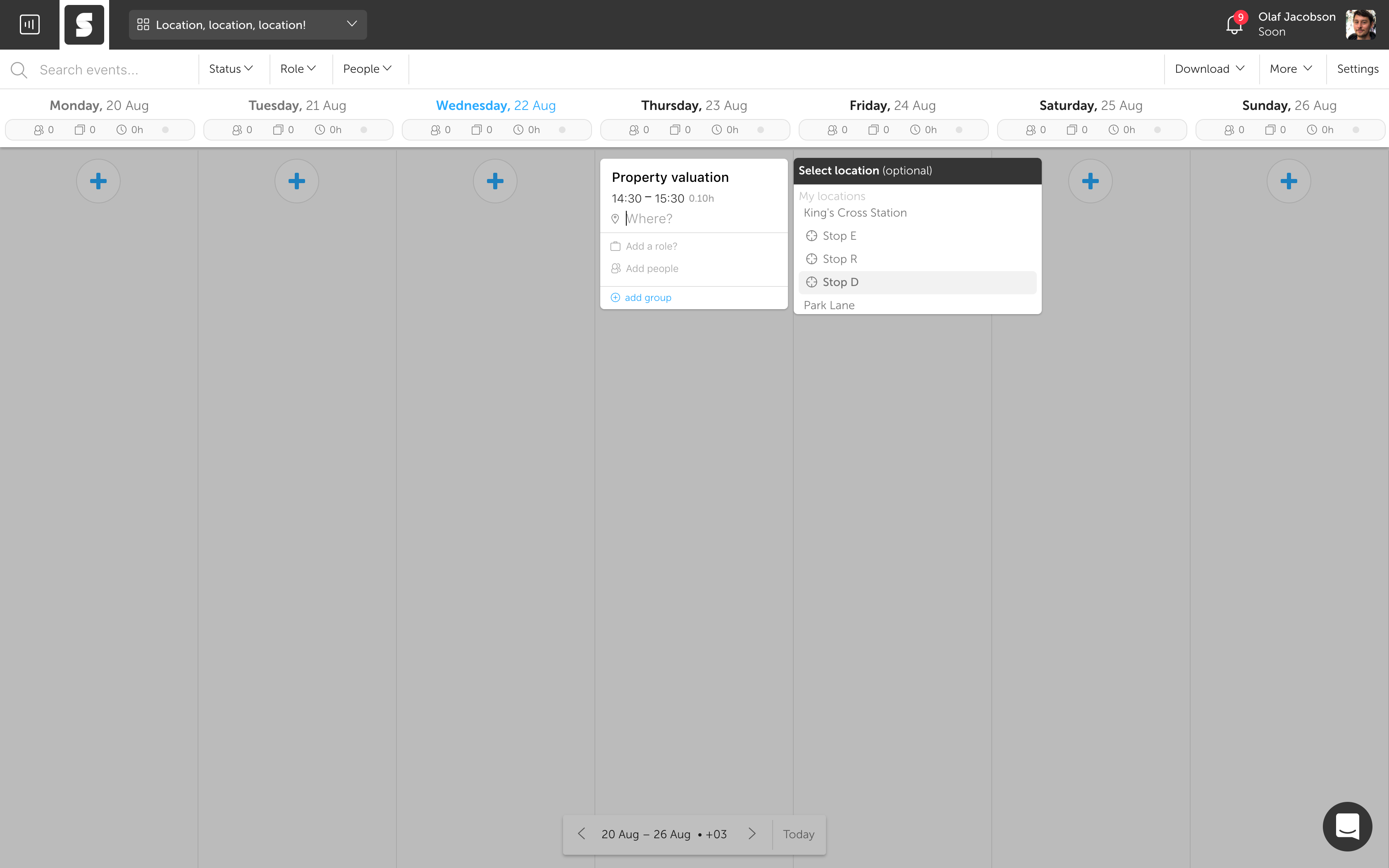Click Olaf Jacobson profile avatar
Viewport: 1389px width, 868px height.
[1360, 25]
